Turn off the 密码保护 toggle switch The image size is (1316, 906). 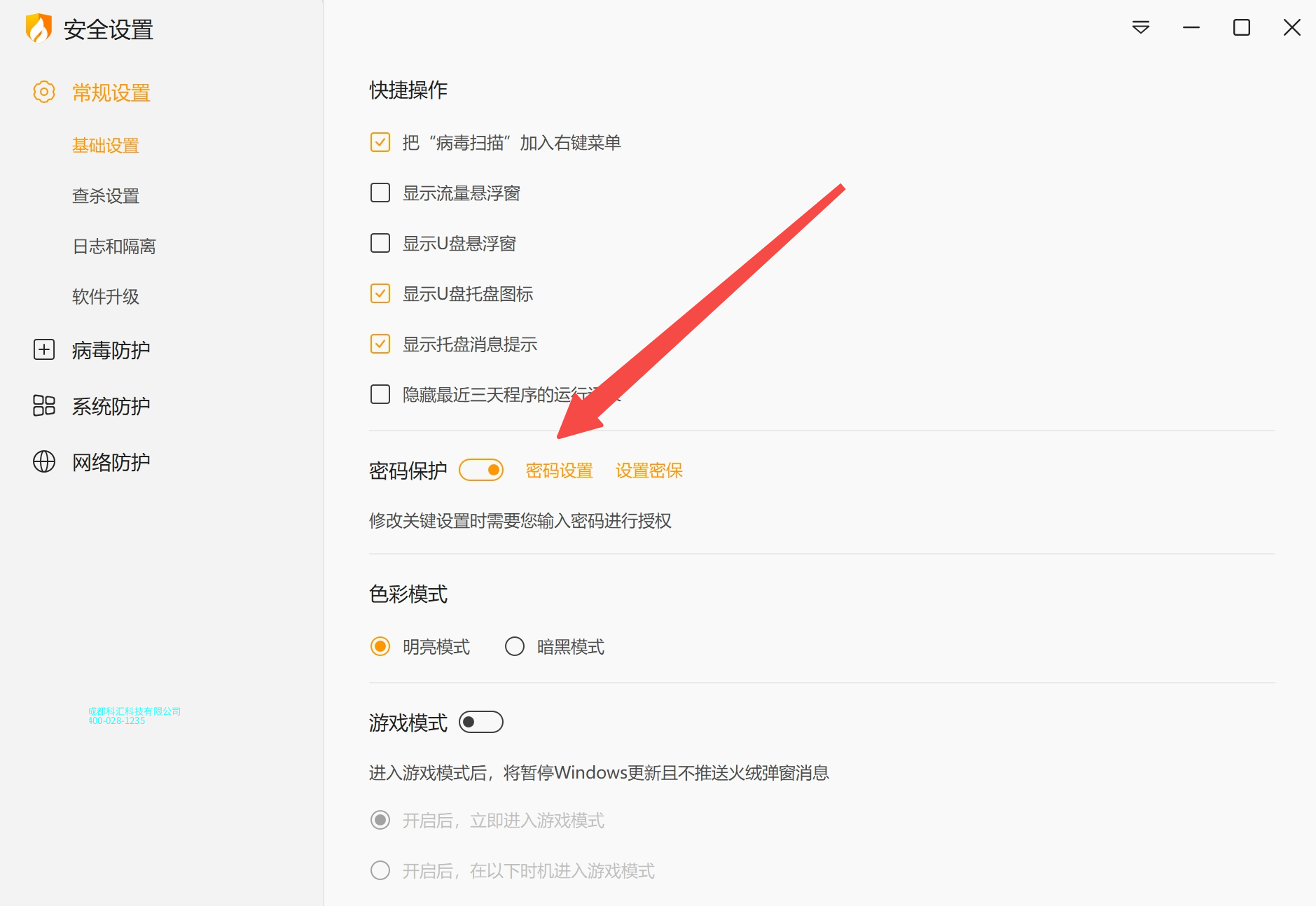[x=481, y=470]
